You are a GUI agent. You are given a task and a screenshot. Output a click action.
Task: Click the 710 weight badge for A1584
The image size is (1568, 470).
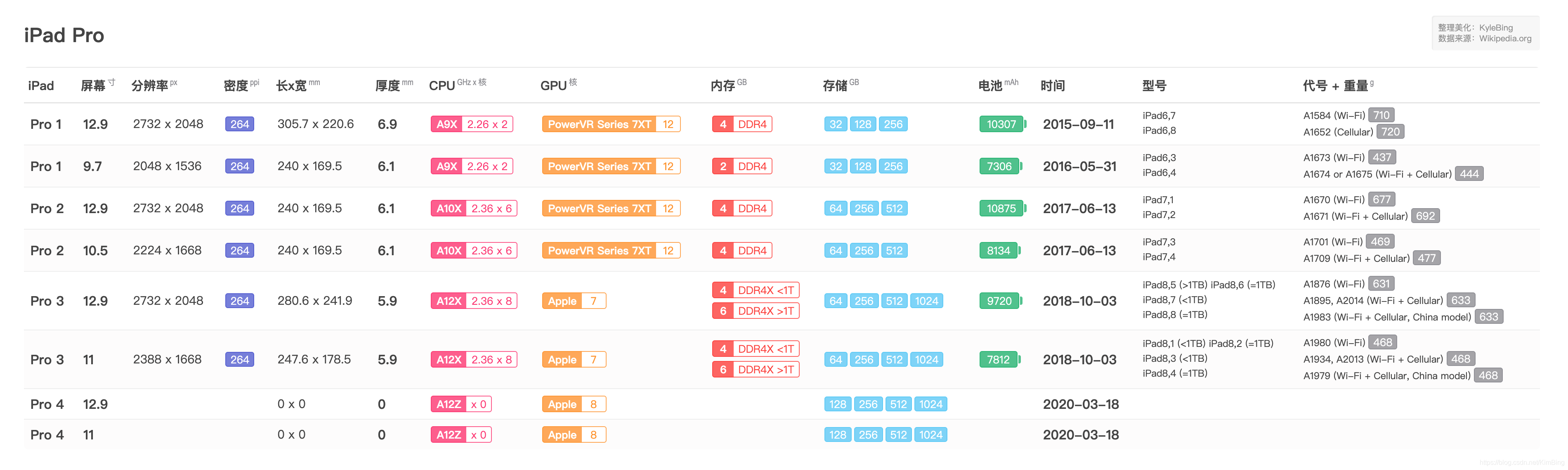1381,115
